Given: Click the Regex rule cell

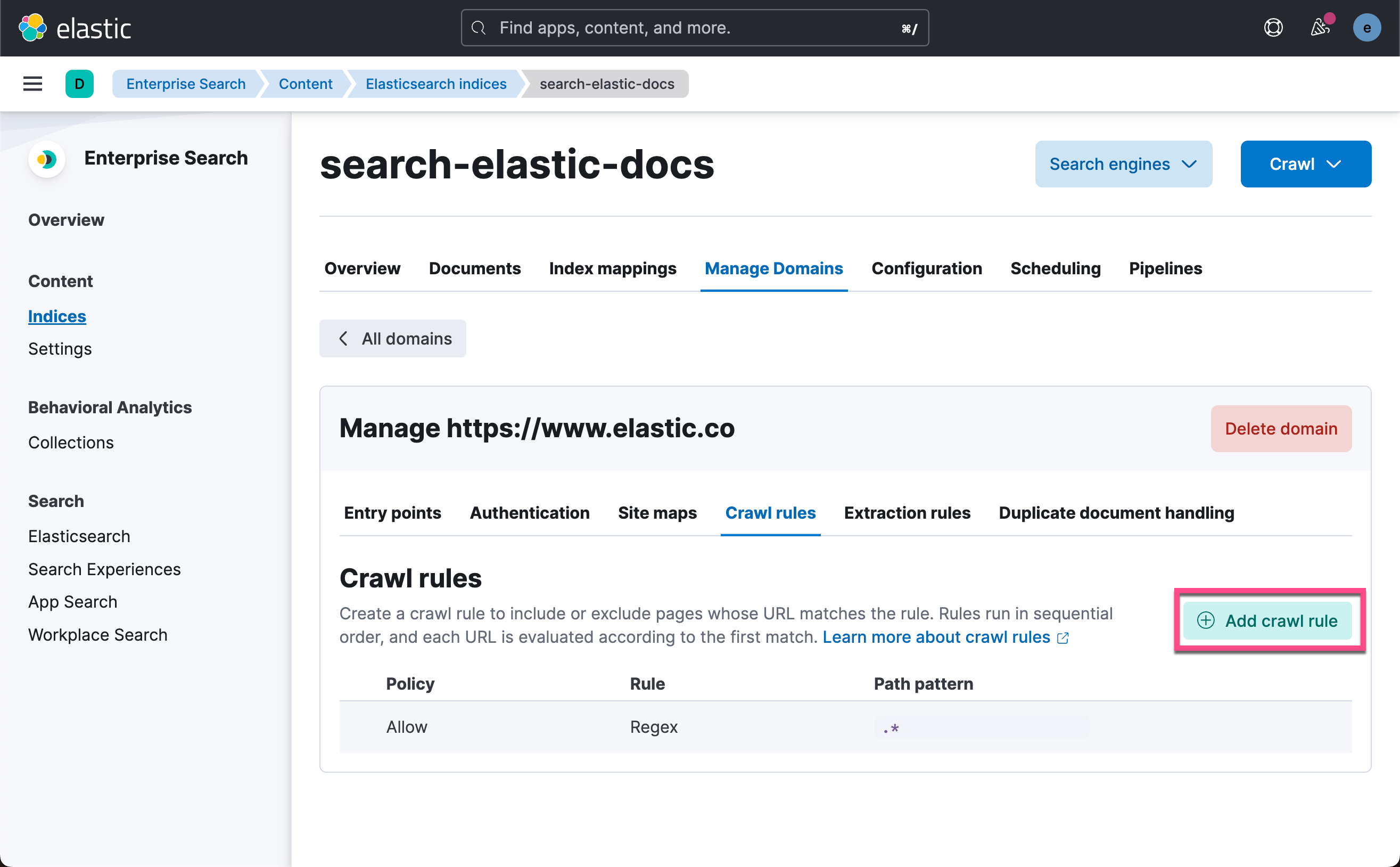Looking at the screenshot, I should click(x=653, y=726).
